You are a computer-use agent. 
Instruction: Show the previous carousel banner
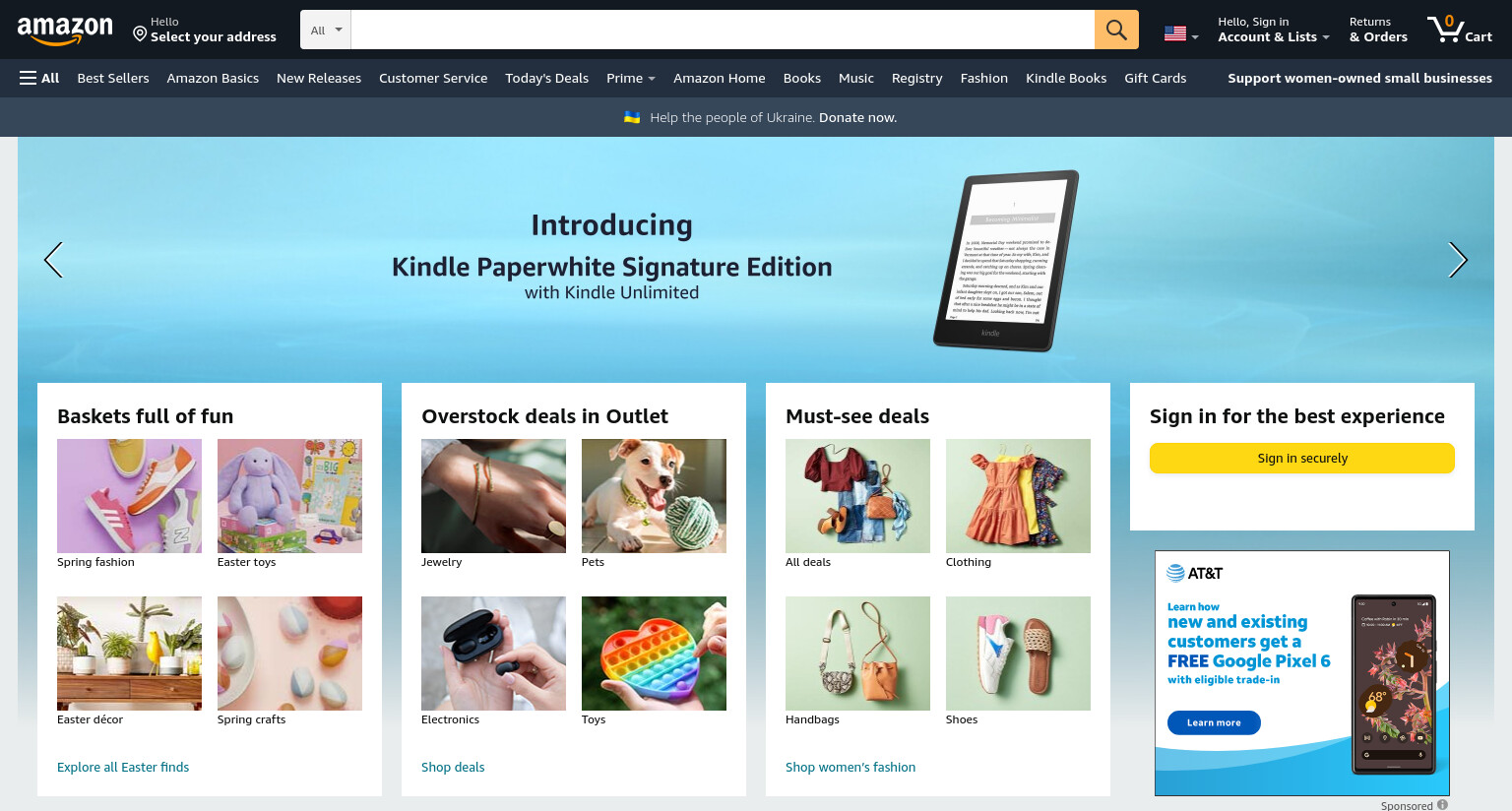(53, 260)
